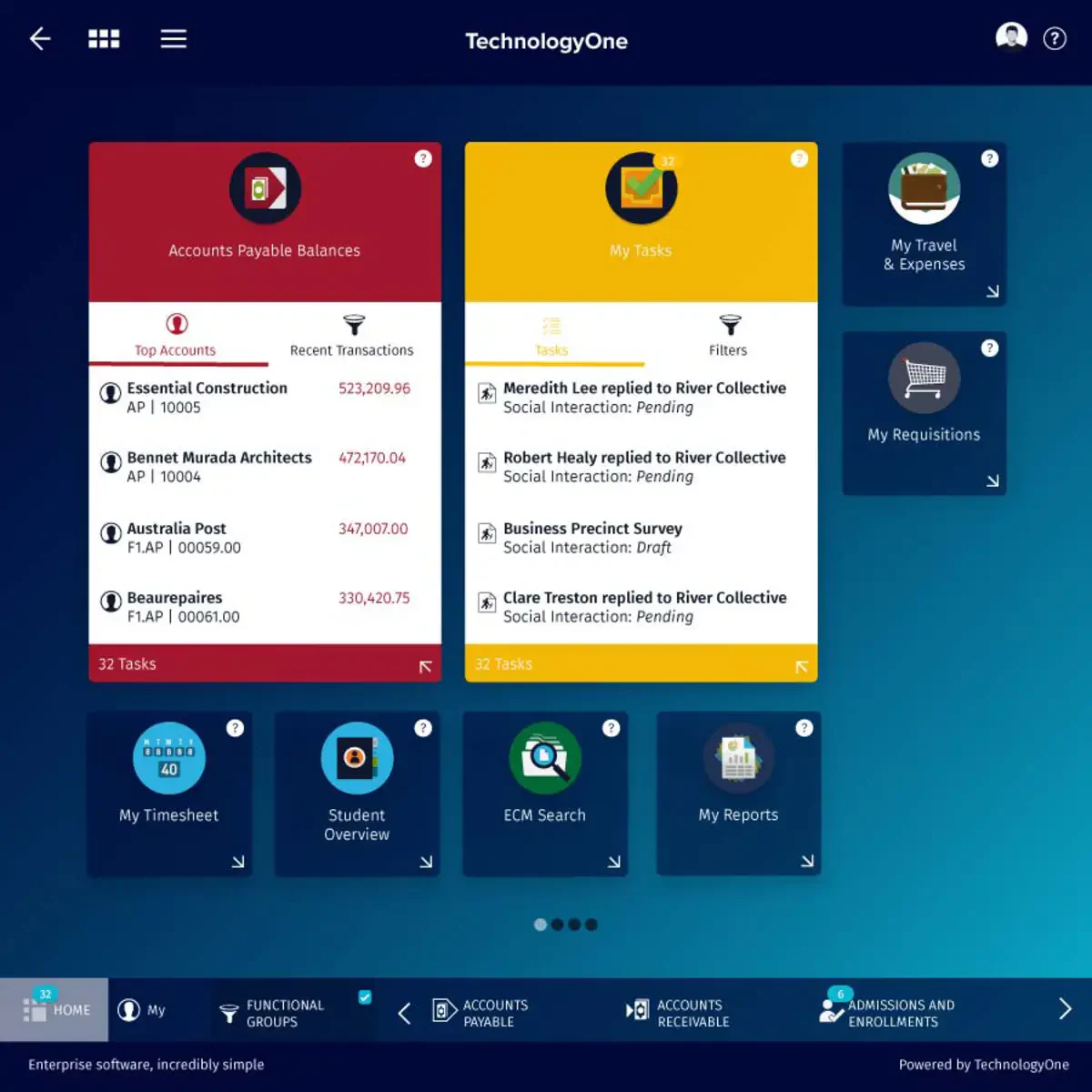Go to the second dashboard page dot
The image size is (1092, 1092).
[557, 925]
